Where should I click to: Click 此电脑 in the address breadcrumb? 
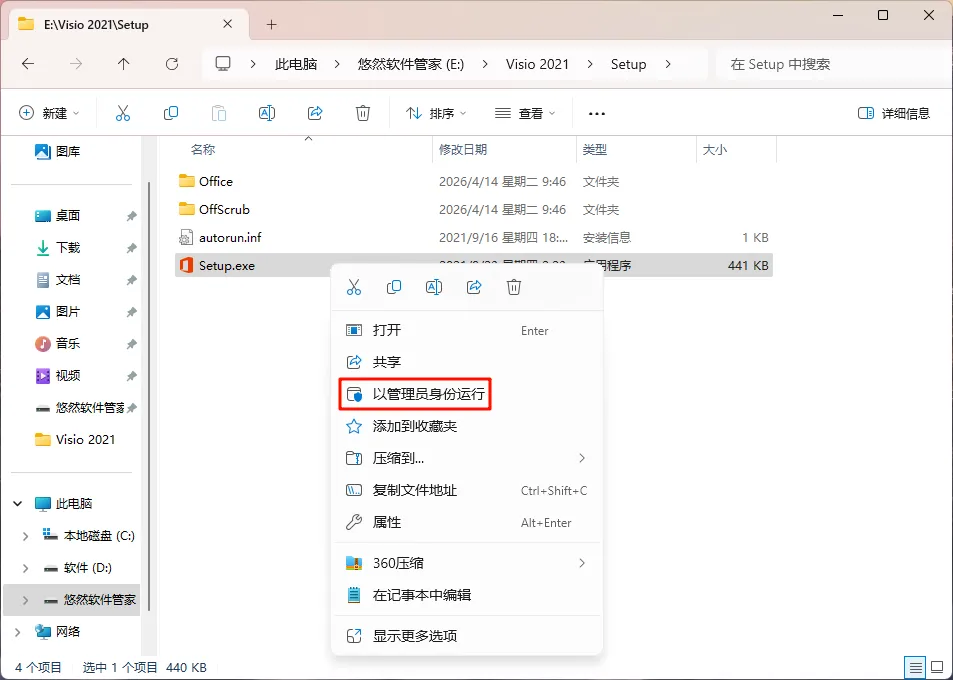(296, 64)
